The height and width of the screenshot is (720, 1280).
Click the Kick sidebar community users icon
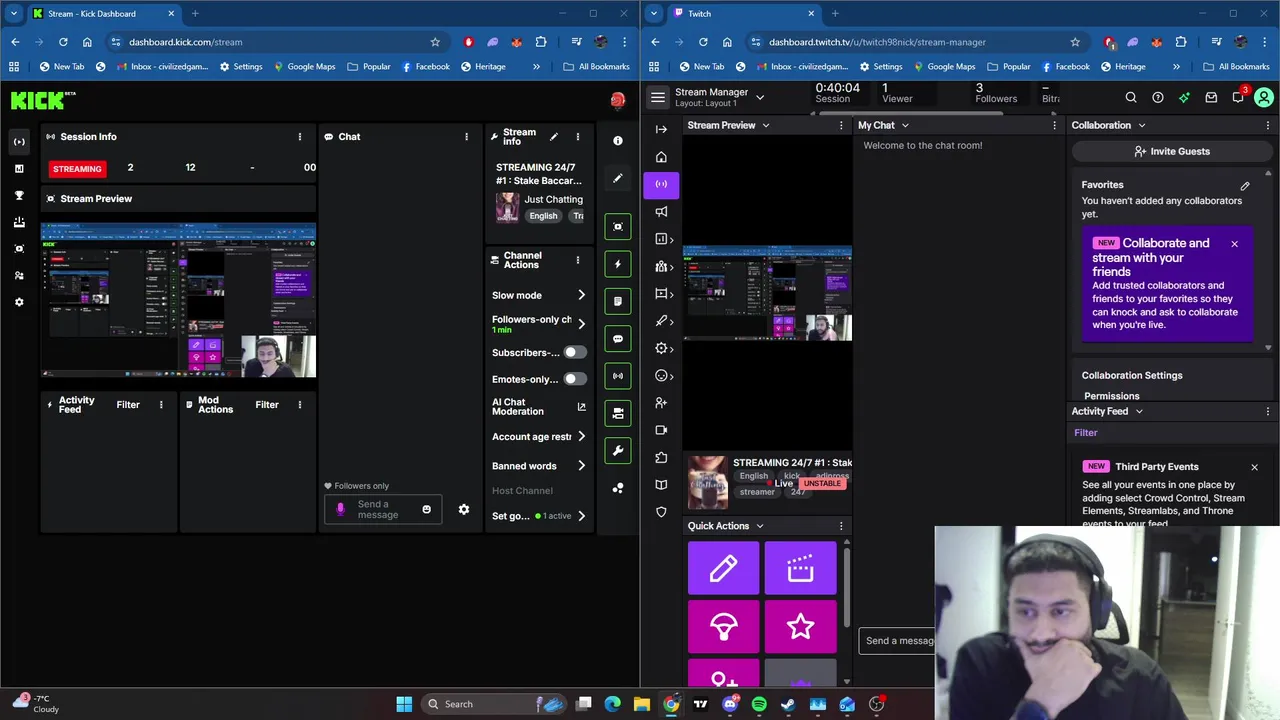(x=19, y=275)
